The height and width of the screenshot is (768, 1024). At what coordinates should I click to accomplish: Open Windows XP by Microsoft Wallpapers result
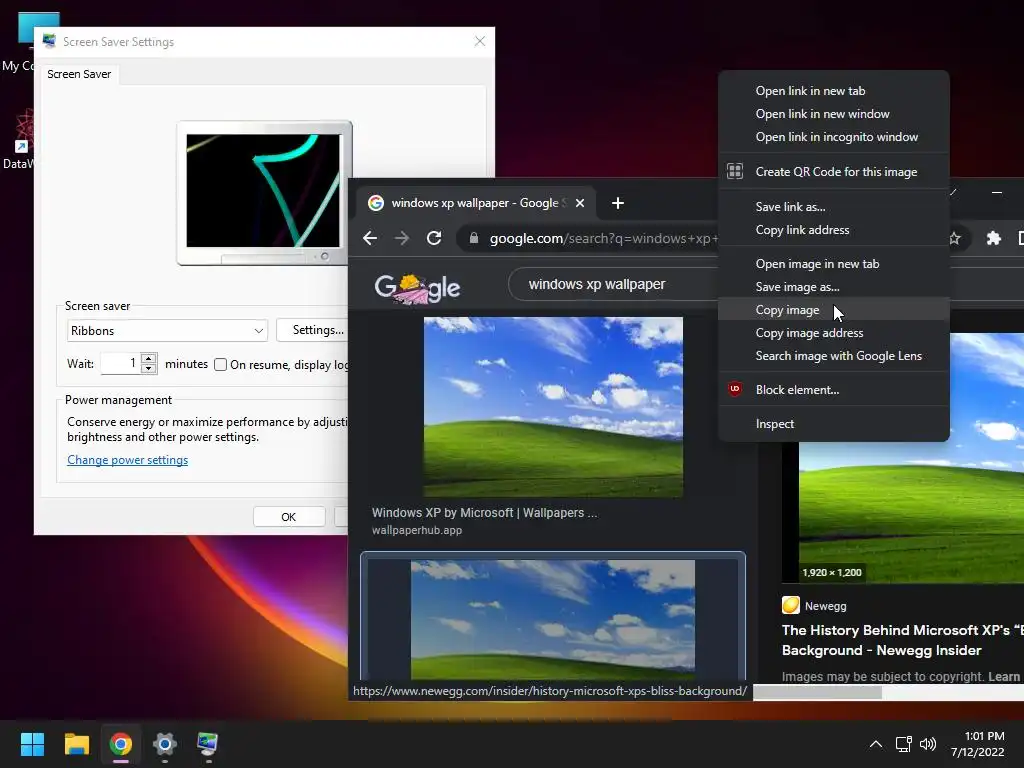pos(484,513)
